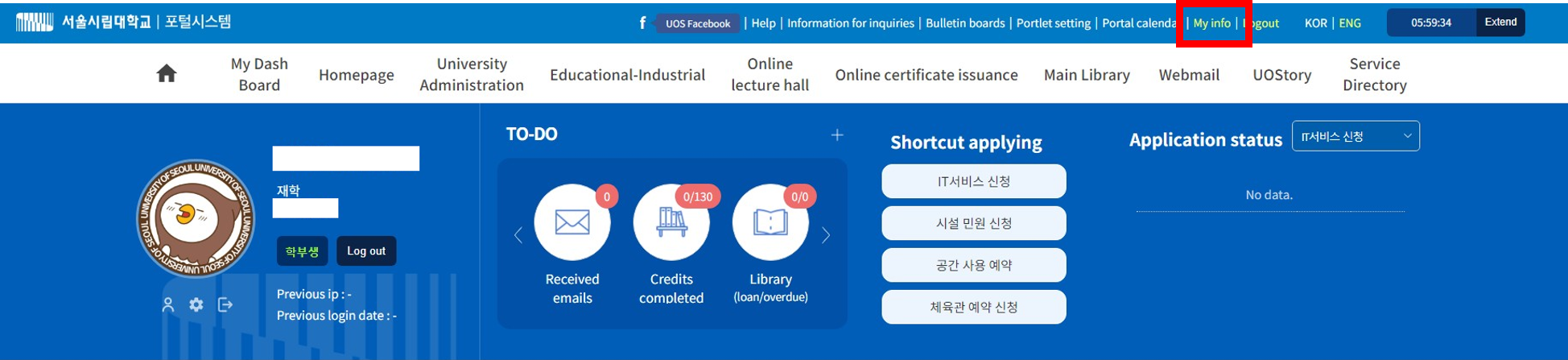Expand the IT서비스 신청 application status dropdown

point(1355,136)
